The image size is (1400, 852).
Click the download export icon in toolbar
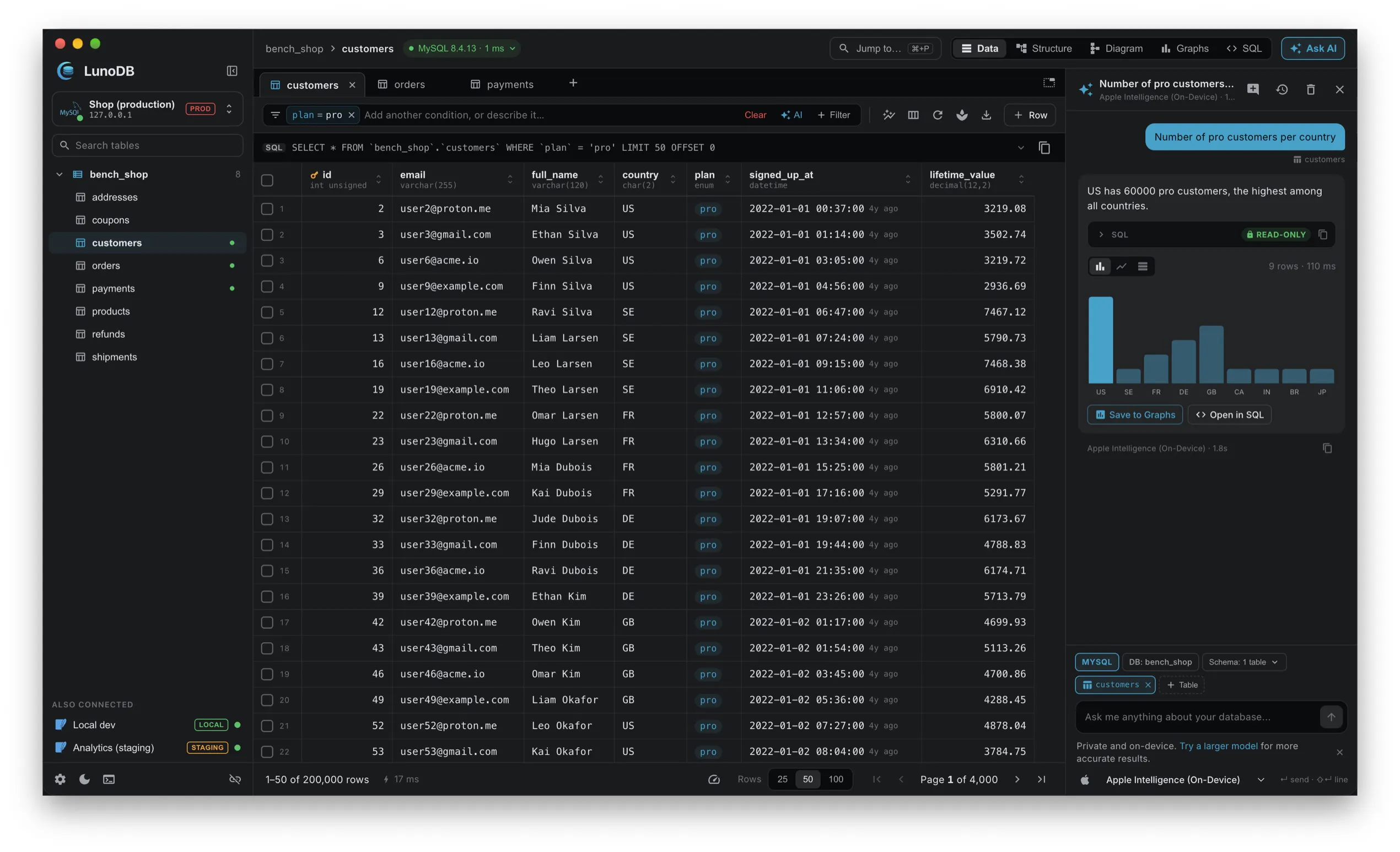click(x=987, y=115)
